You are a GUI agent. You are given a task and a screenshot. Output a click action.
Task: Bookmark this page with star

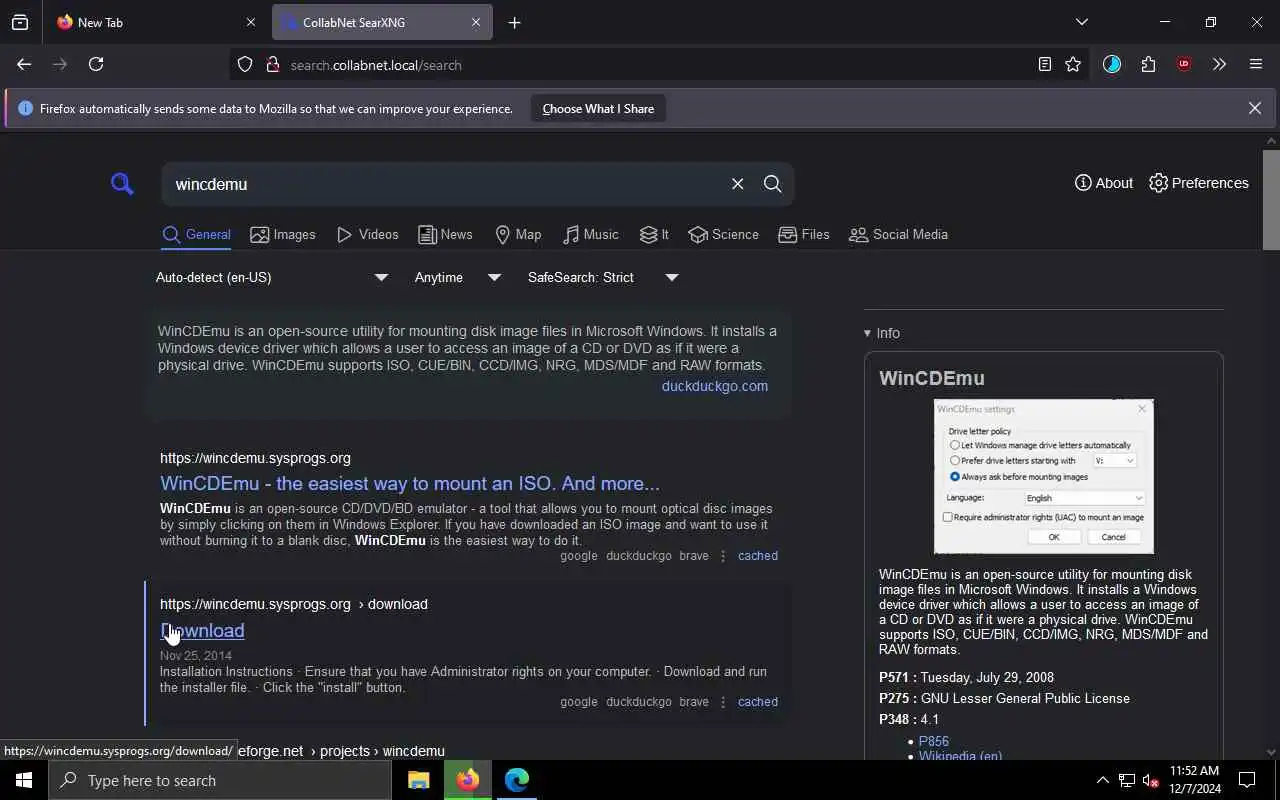(1073, 64)
